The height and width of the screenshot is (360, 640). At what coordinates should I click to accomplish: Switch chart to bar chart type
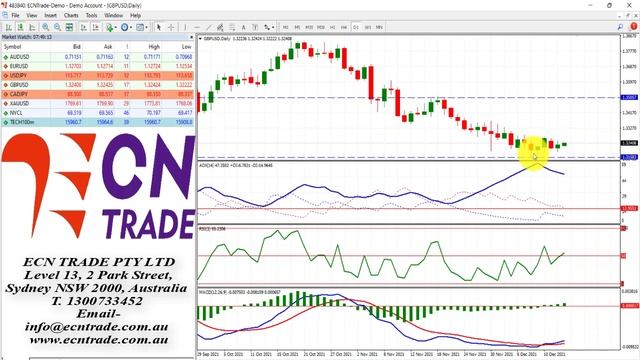[8, 27]
